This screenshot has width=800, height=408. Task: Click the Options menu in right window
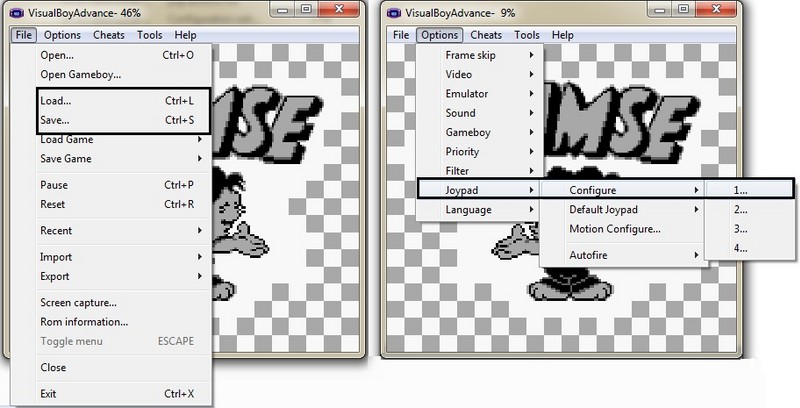440,35
